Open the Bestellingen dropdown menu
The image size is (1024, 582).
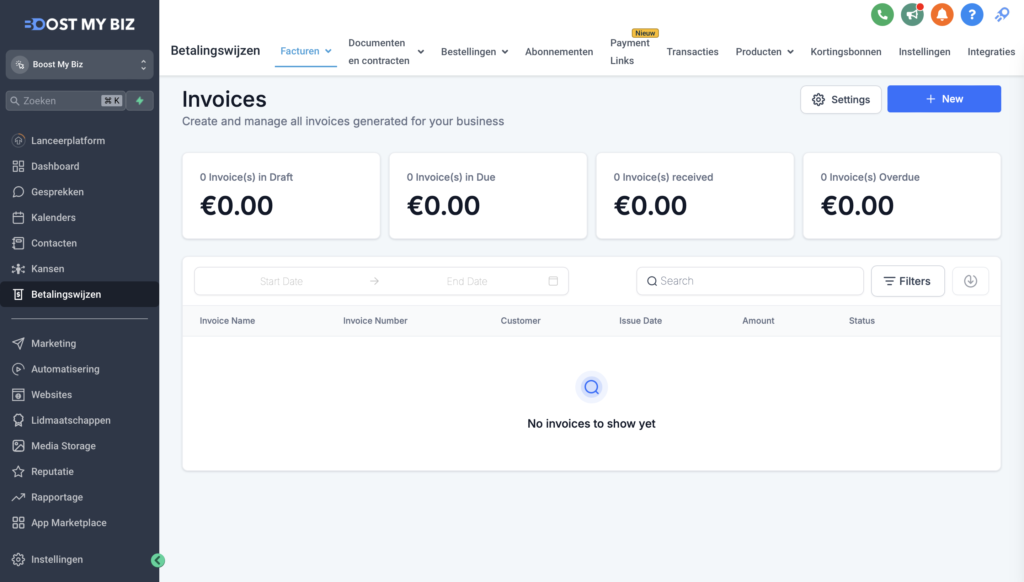(474, 51)
